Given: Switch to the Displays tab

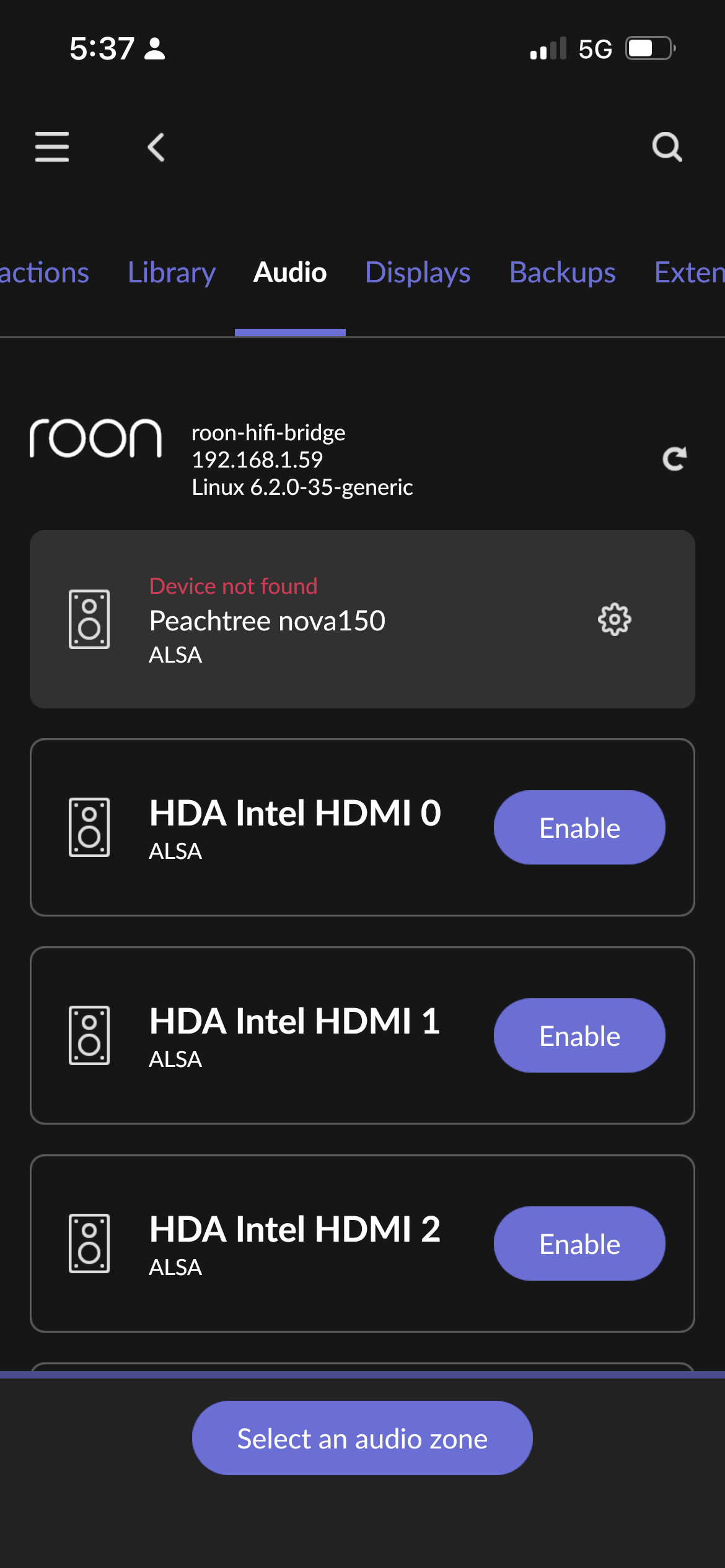Looking at the screenshot, I should coord(418,272).
